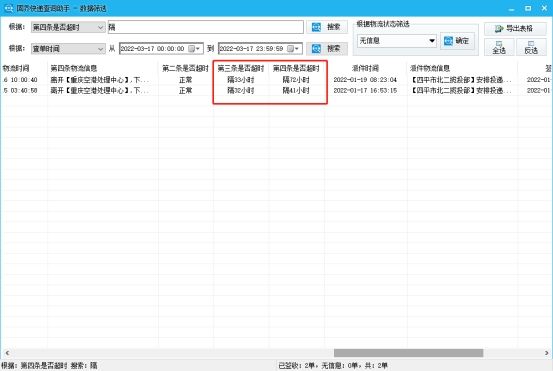Image resolution: width=553 pixels, height=371 pixels.
Task: Click the 第二条是否超时 column header
Action: [186, 68]
